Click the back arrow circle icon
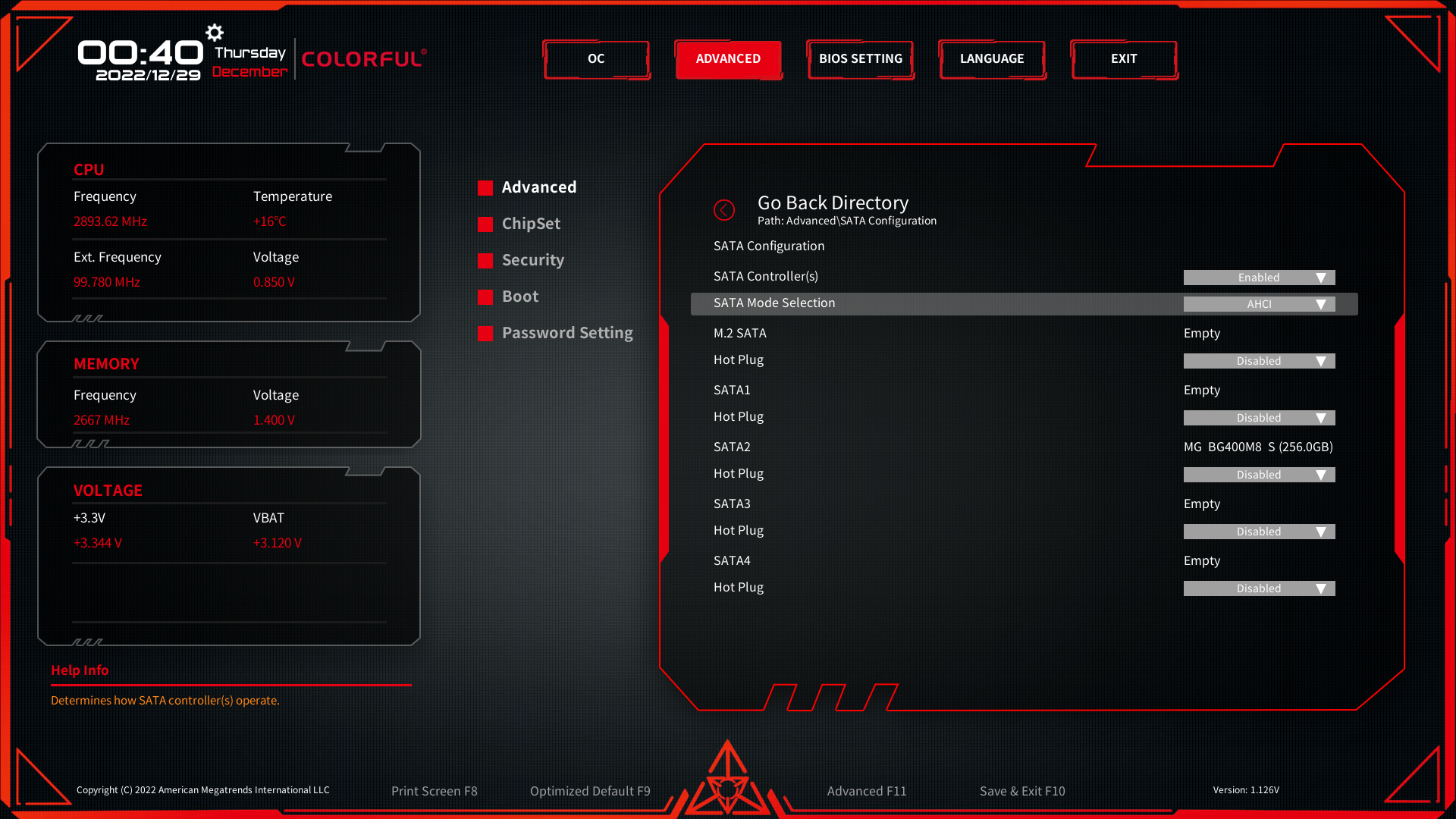Viewport: 1456px width, 819px height. click(x=724, y=210)
